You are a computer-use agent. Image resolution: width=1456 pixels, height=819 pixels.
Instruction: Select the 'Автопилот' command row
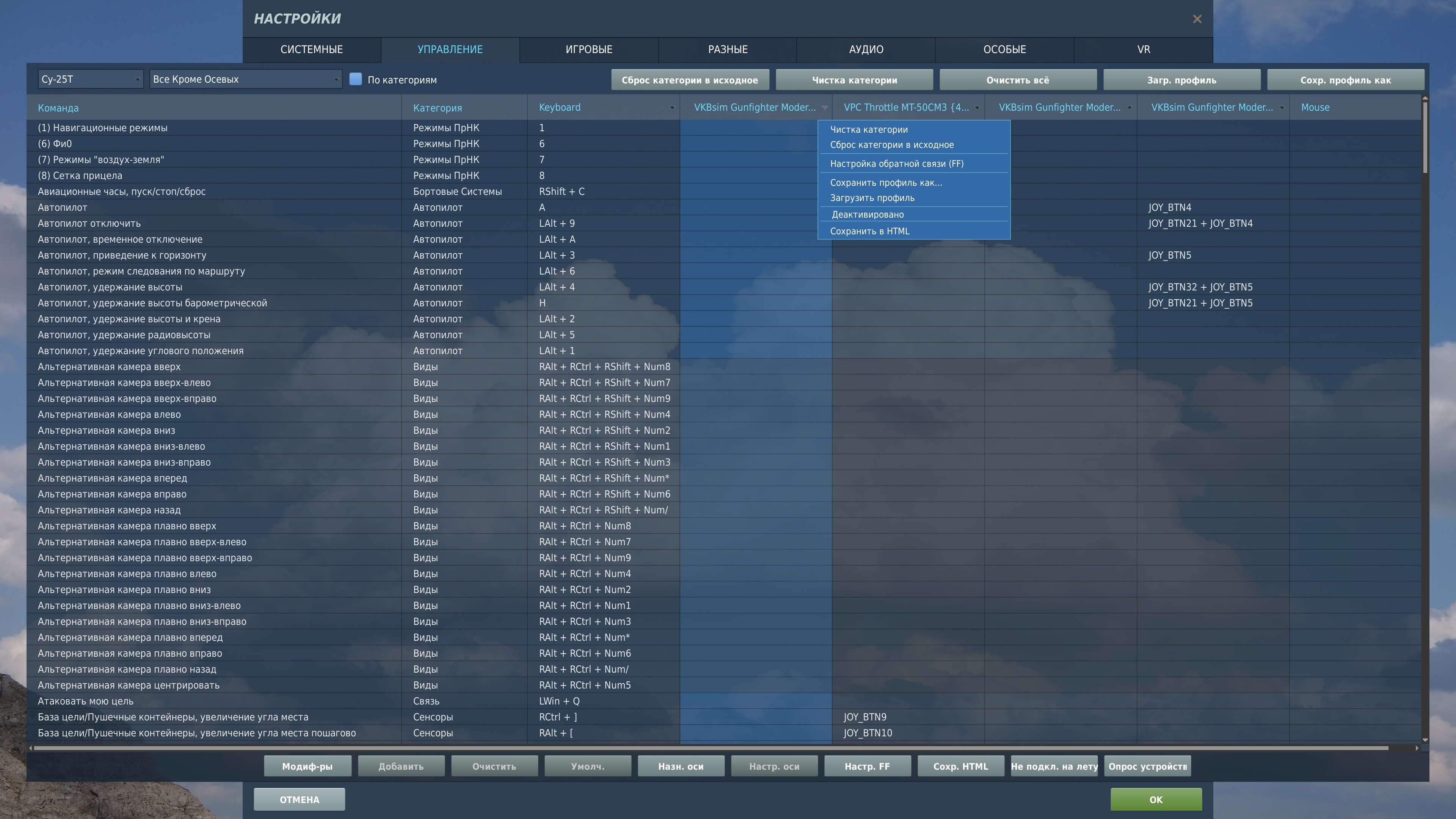[x=63, y=207]
